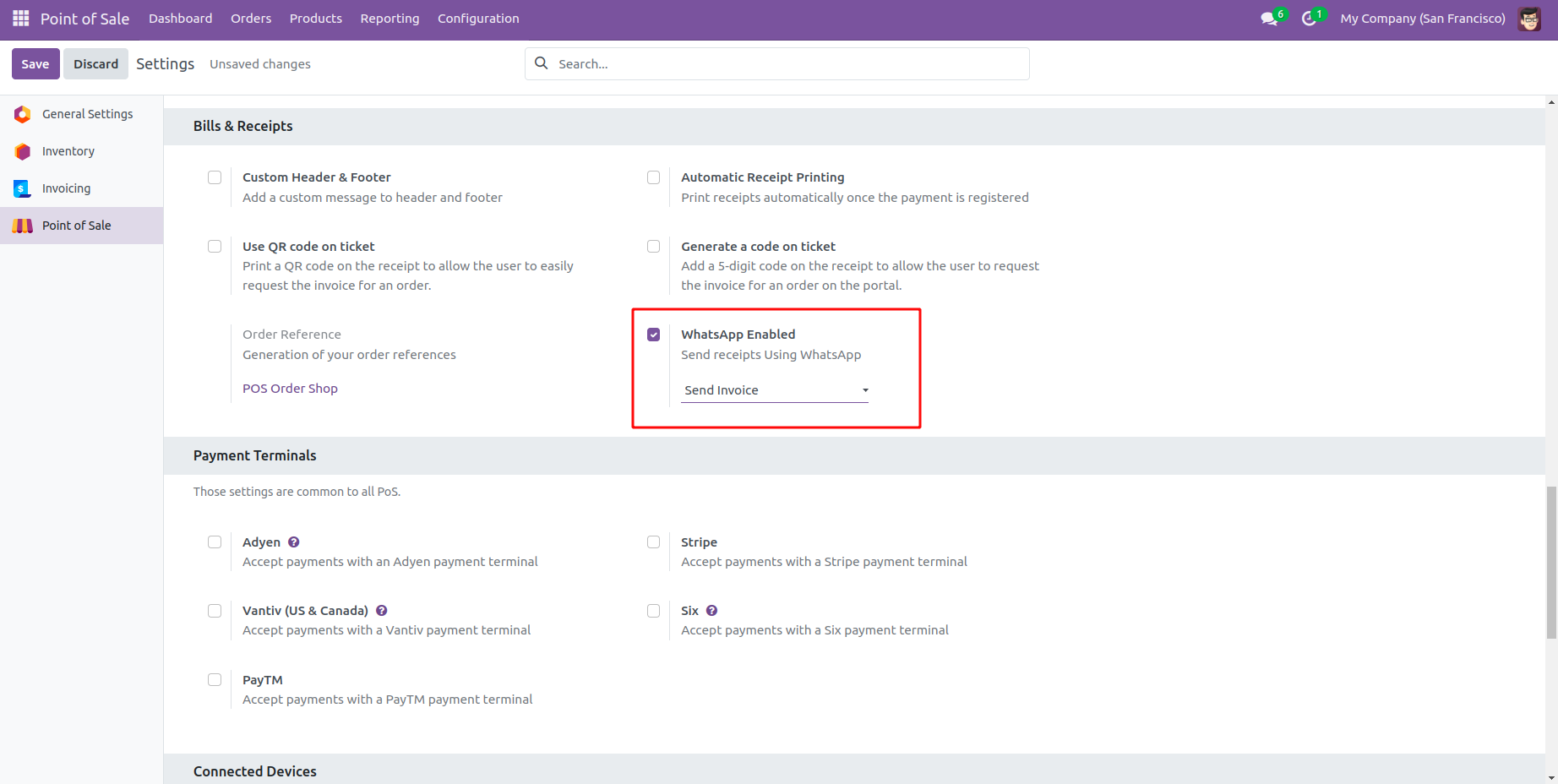Open the Send Invoice dropdown
Viewport: 1558px width, 784px height.
775,390
